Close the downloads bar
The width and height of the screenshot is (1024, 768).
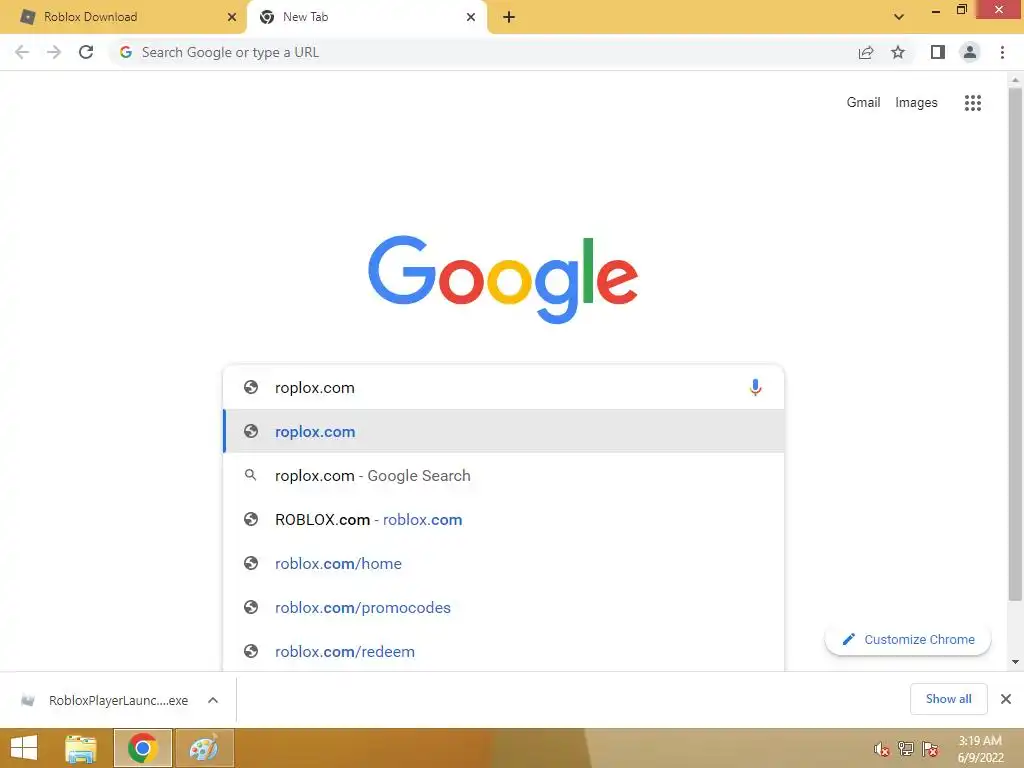(x=1006, y=699)
